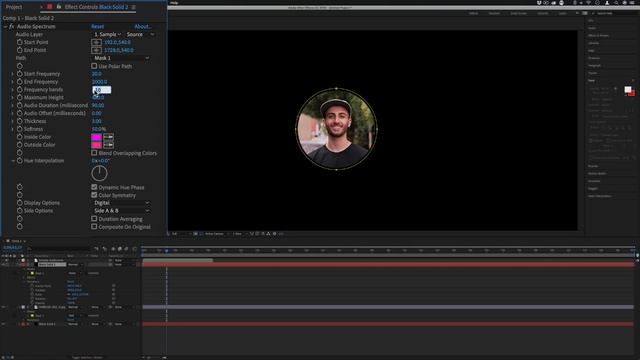Image resolution: width=640 pixels, height=360 pixels.
Task: Toggle stopwatch for End Frequency
Action: coord(20,82)
